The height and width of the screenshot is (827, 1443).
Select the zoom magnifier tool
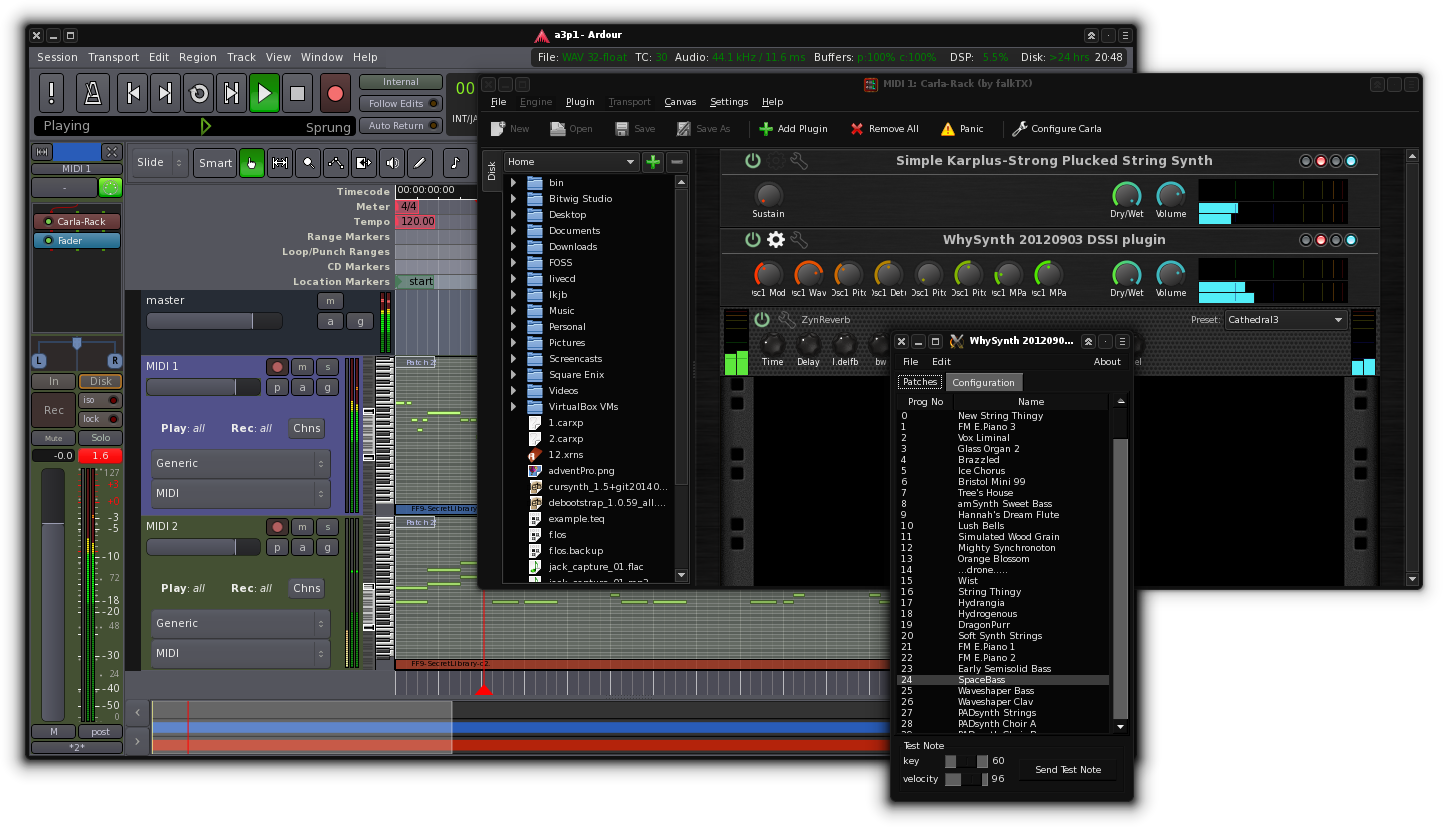[308, 163]
